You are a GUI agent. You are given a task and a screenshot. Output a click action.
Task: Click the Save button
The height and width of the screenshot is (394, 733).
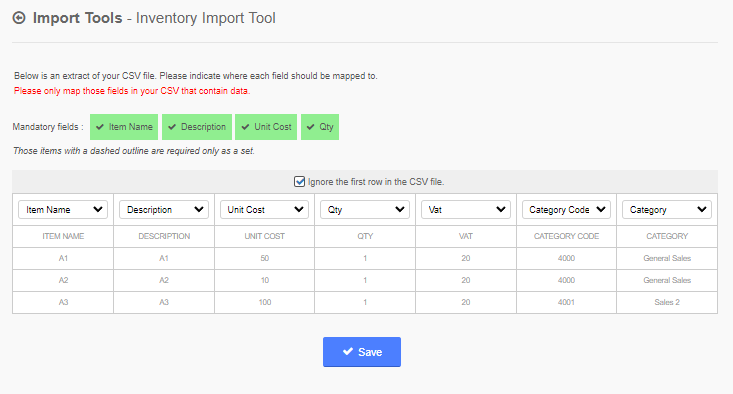point(362,352)
